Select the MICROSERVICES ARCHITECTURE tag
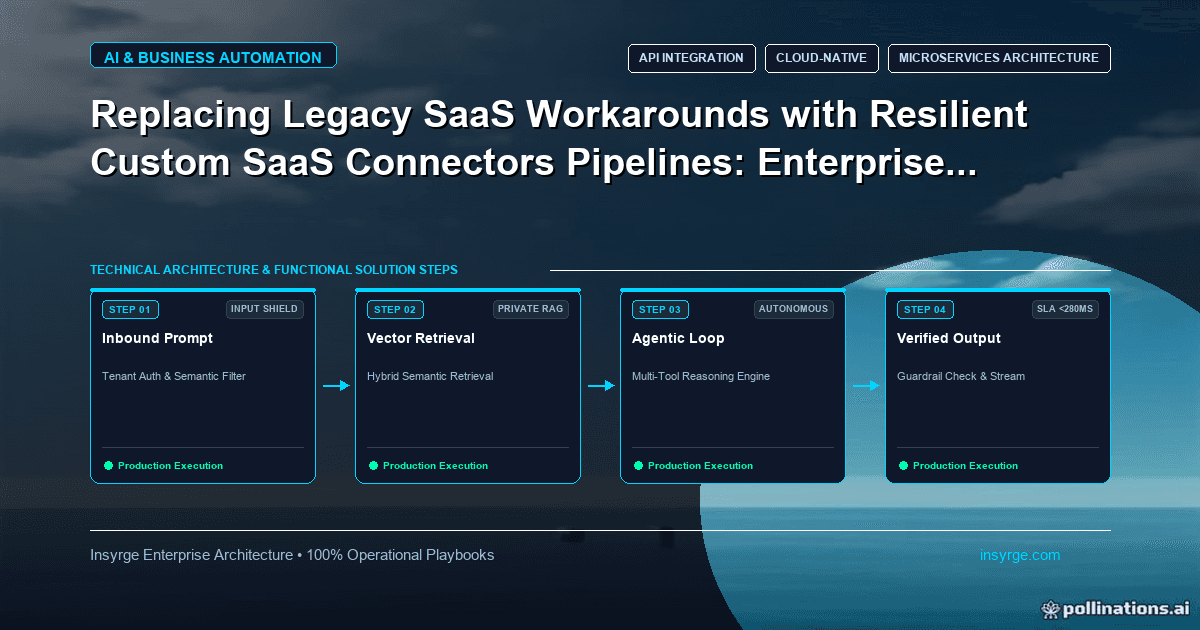Viewport: 1200px width, 630px height. coord(999,58)
